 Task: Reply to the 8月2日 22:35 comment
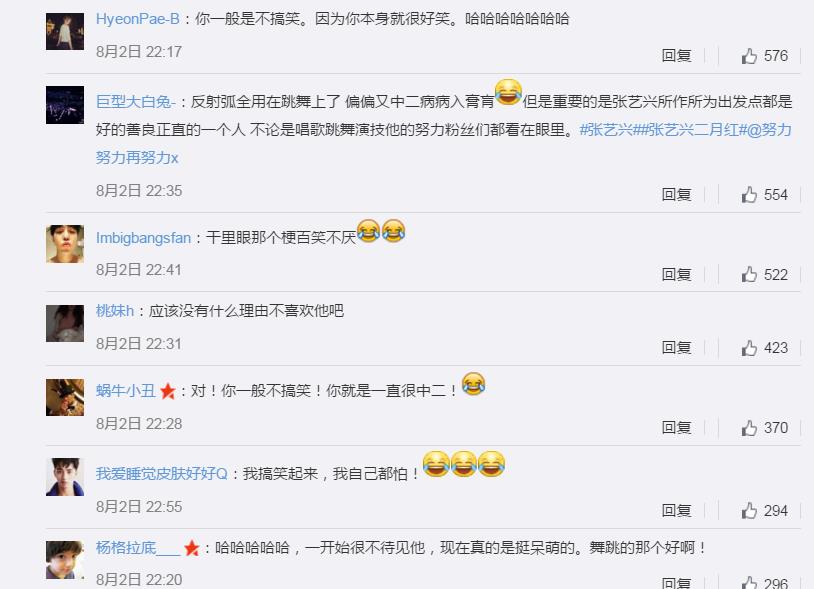pyautogui.click(x=676, y=195)
